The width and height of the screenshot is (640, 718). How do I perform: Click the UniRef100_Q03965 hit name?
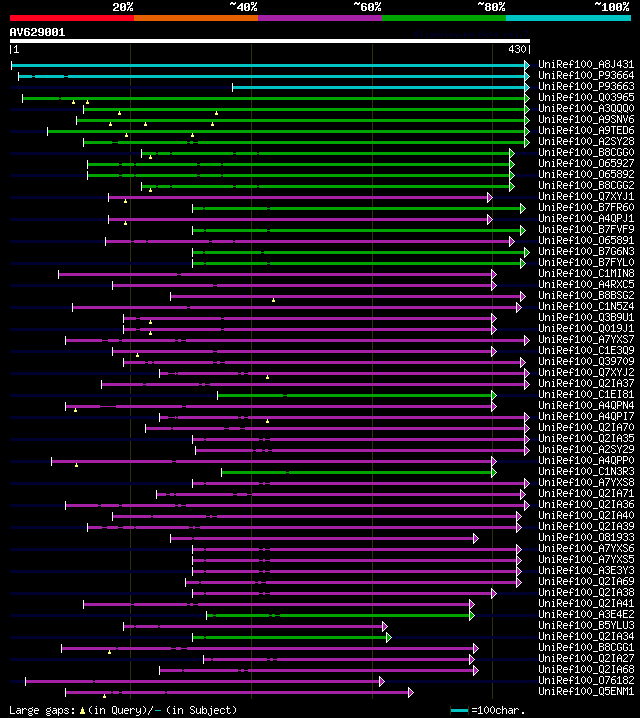[586, 97]
